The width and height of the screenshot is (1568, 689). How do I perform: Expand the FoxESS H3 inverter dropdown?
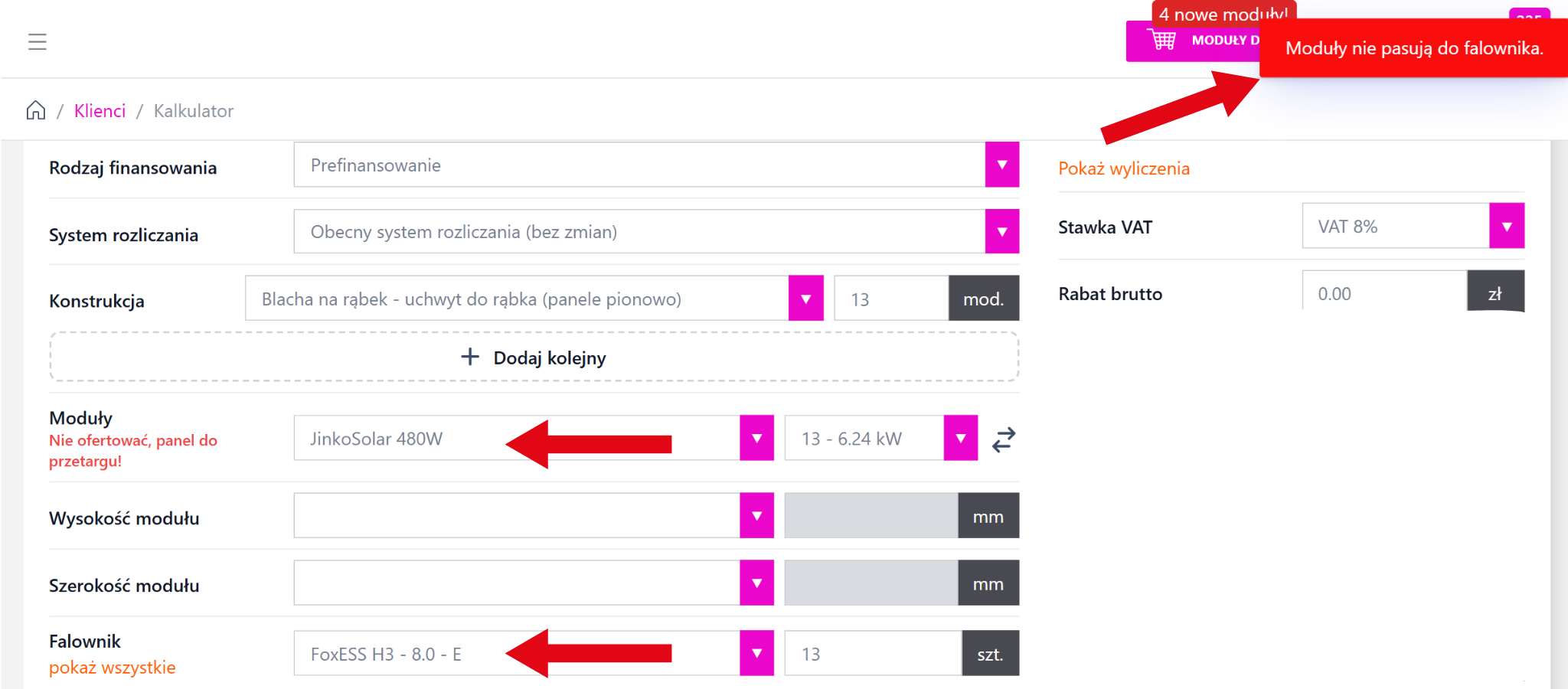tap(756, 654)
